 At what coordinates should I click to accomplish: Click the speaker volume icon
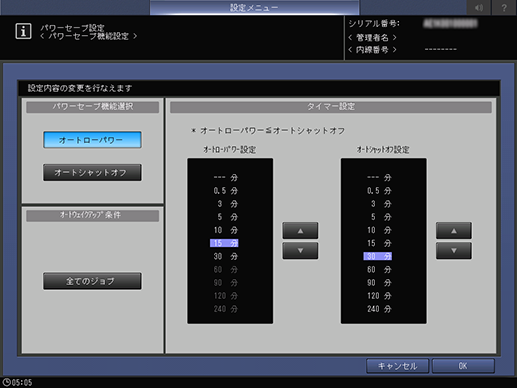[479, 7]
